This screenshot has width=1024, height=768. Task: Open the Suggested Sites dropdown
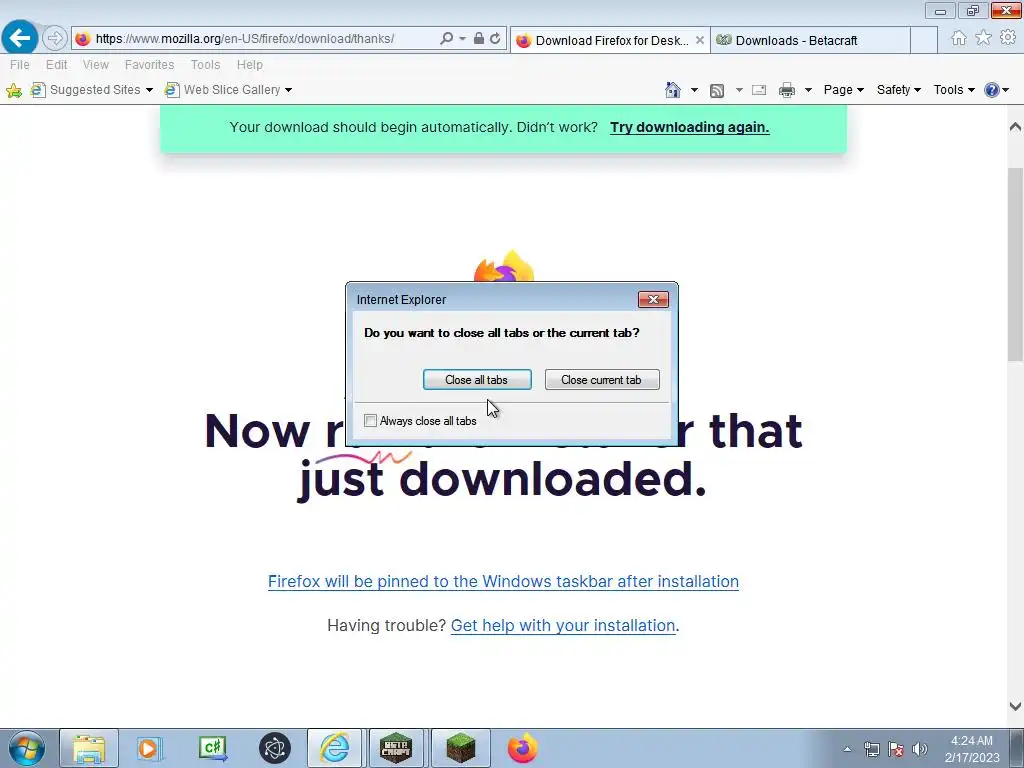tap(92, 89)
